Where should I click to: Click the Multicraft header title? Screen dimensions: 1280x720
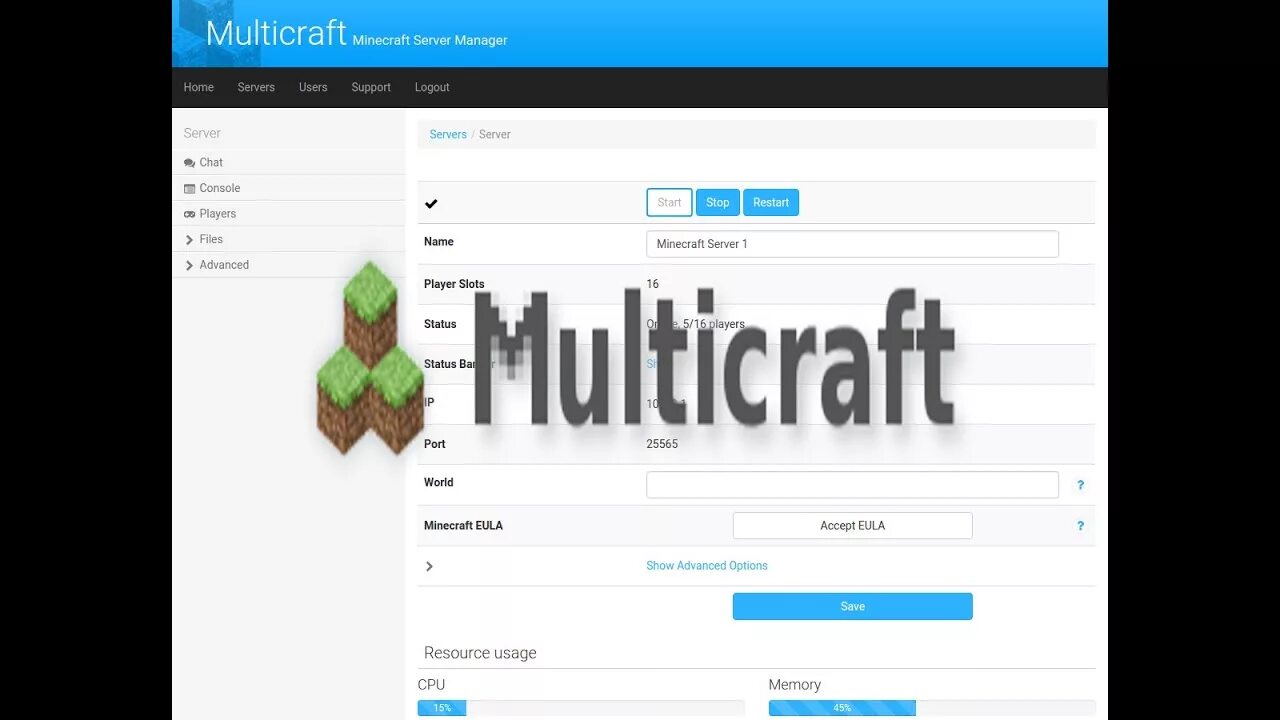(276, 33)
